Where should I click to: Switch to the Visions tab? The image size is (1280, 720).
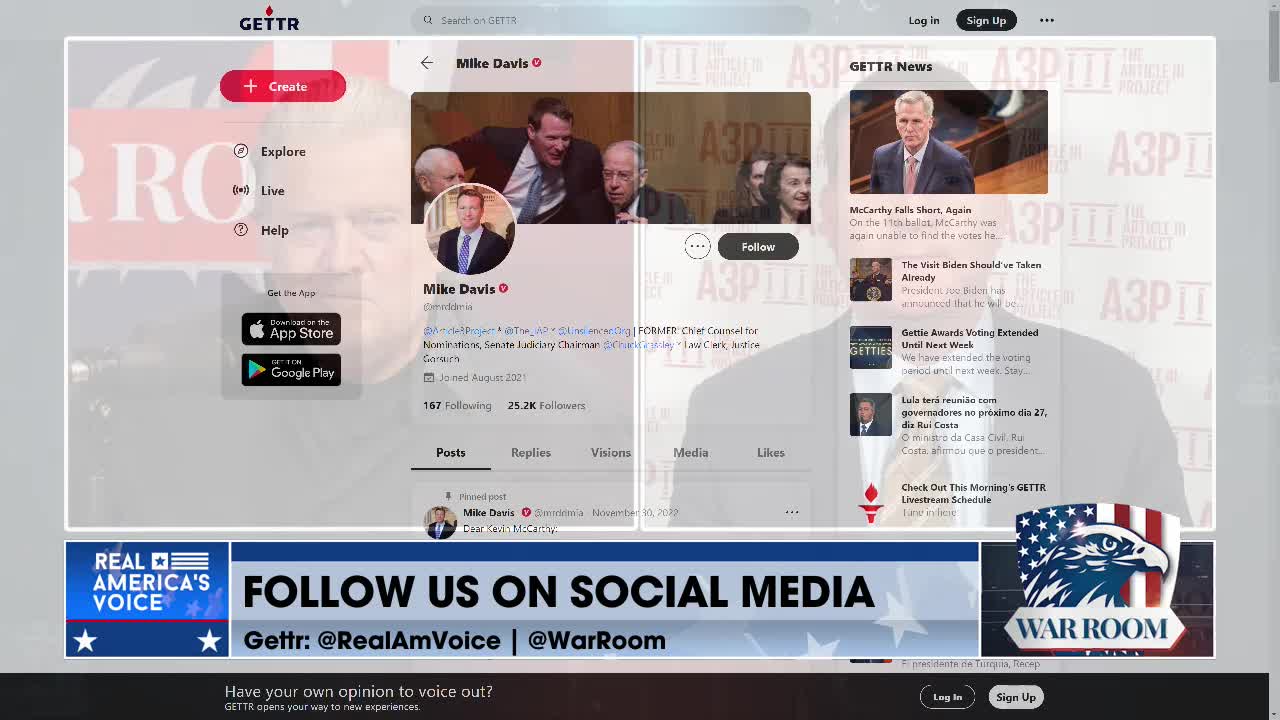(x=611, y=453)
